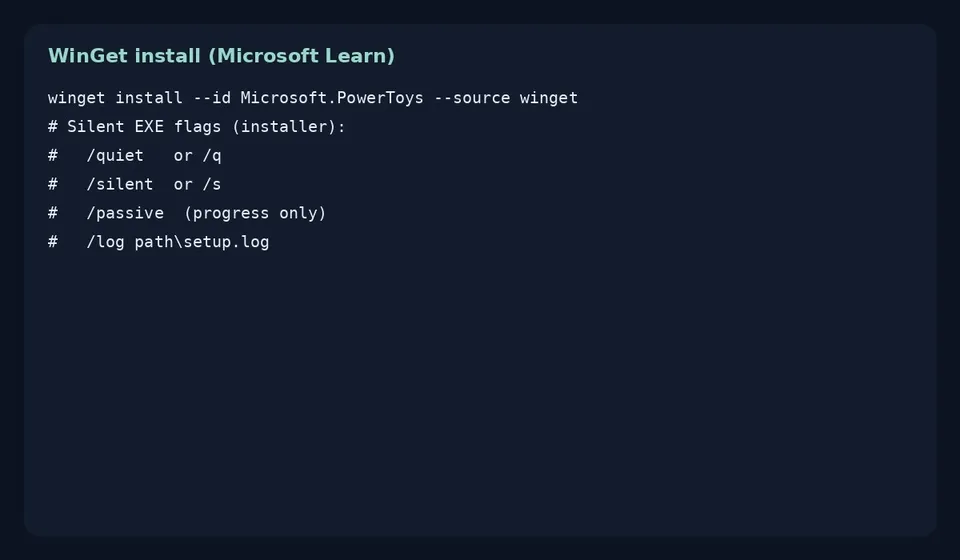This screenshot has height=560, width=960.
Task: Click the WinGet install (Microsoft Learn) heading
Action: (x=221, y=56)
